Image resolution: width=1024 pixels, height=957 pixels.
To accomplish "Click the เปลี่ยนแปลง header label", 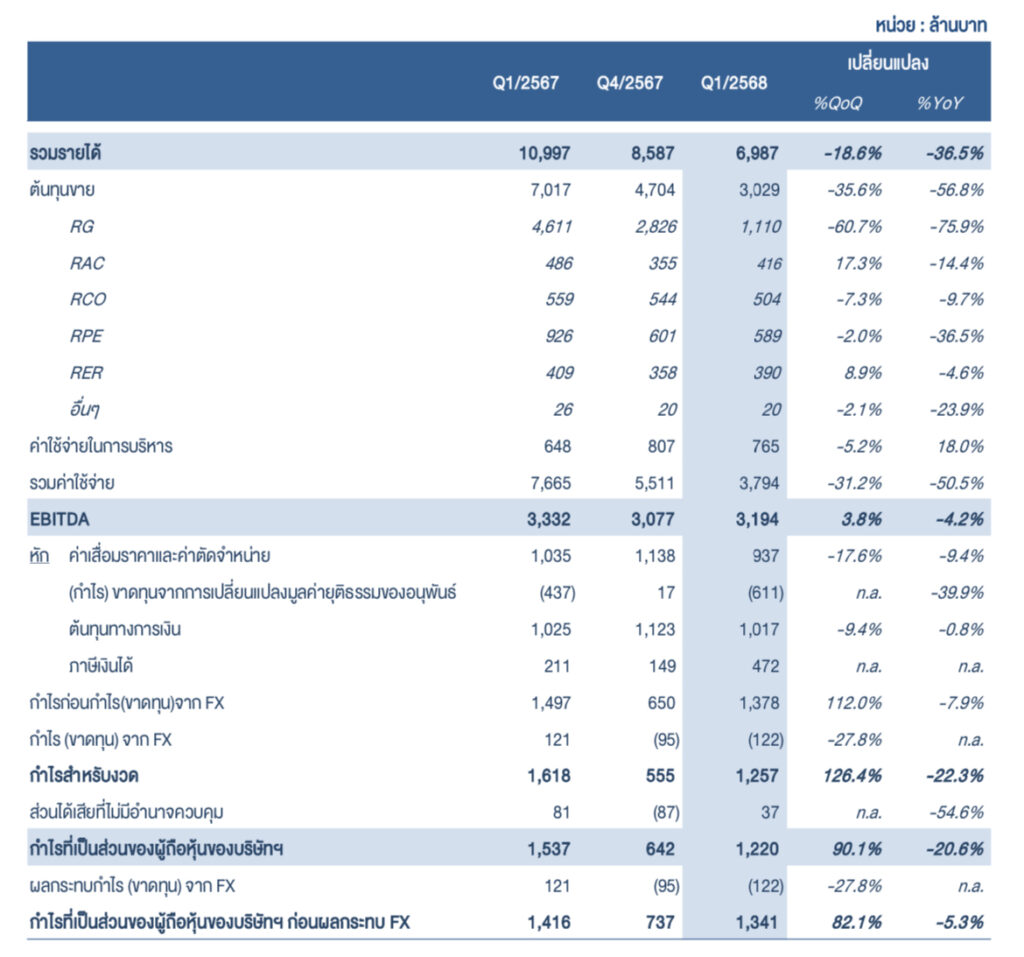I will [887, 63].
